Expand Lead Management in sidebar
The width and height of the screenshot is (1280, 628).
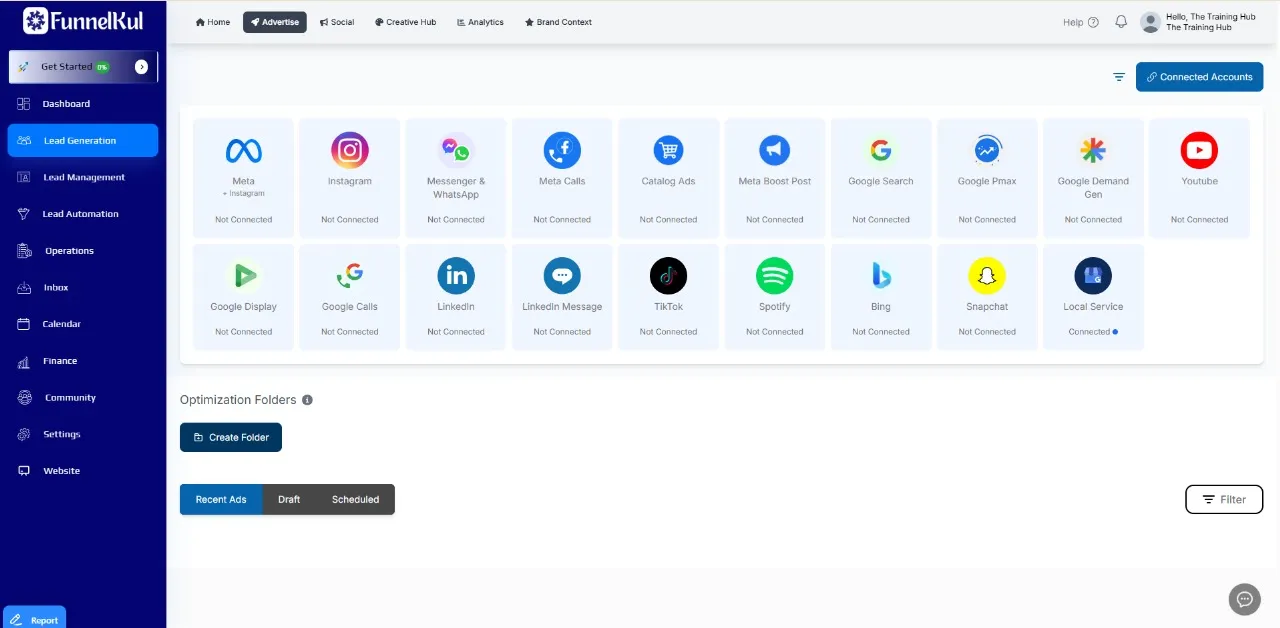83,177
